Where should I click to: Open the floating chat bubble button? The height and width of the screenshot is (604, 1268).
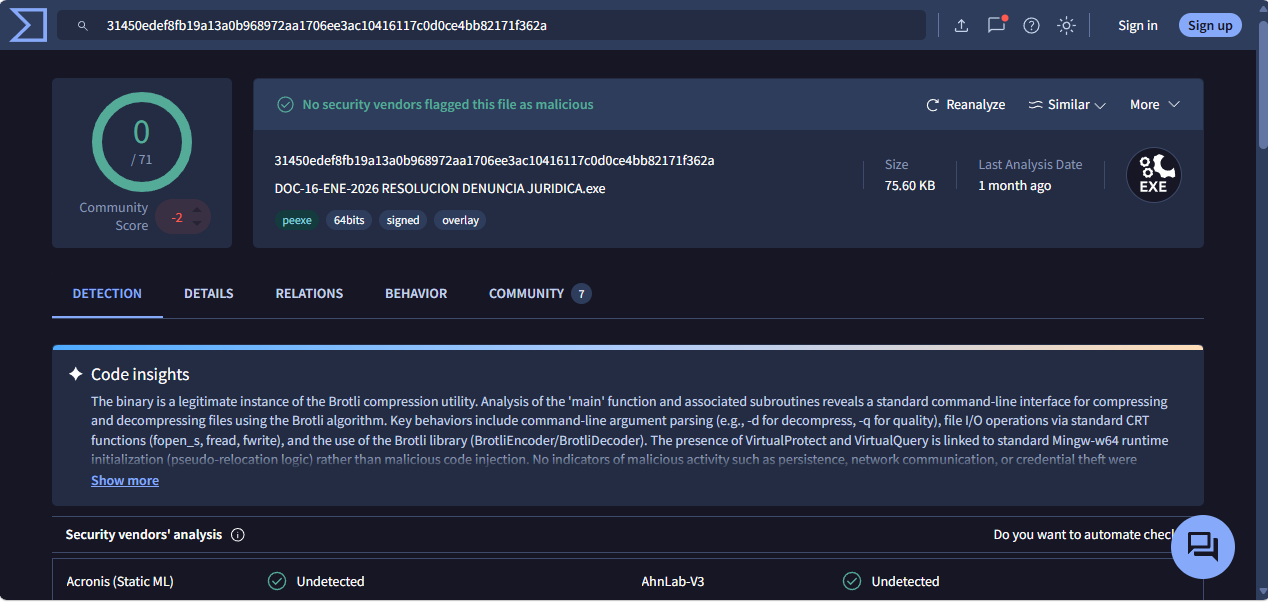1203,547
